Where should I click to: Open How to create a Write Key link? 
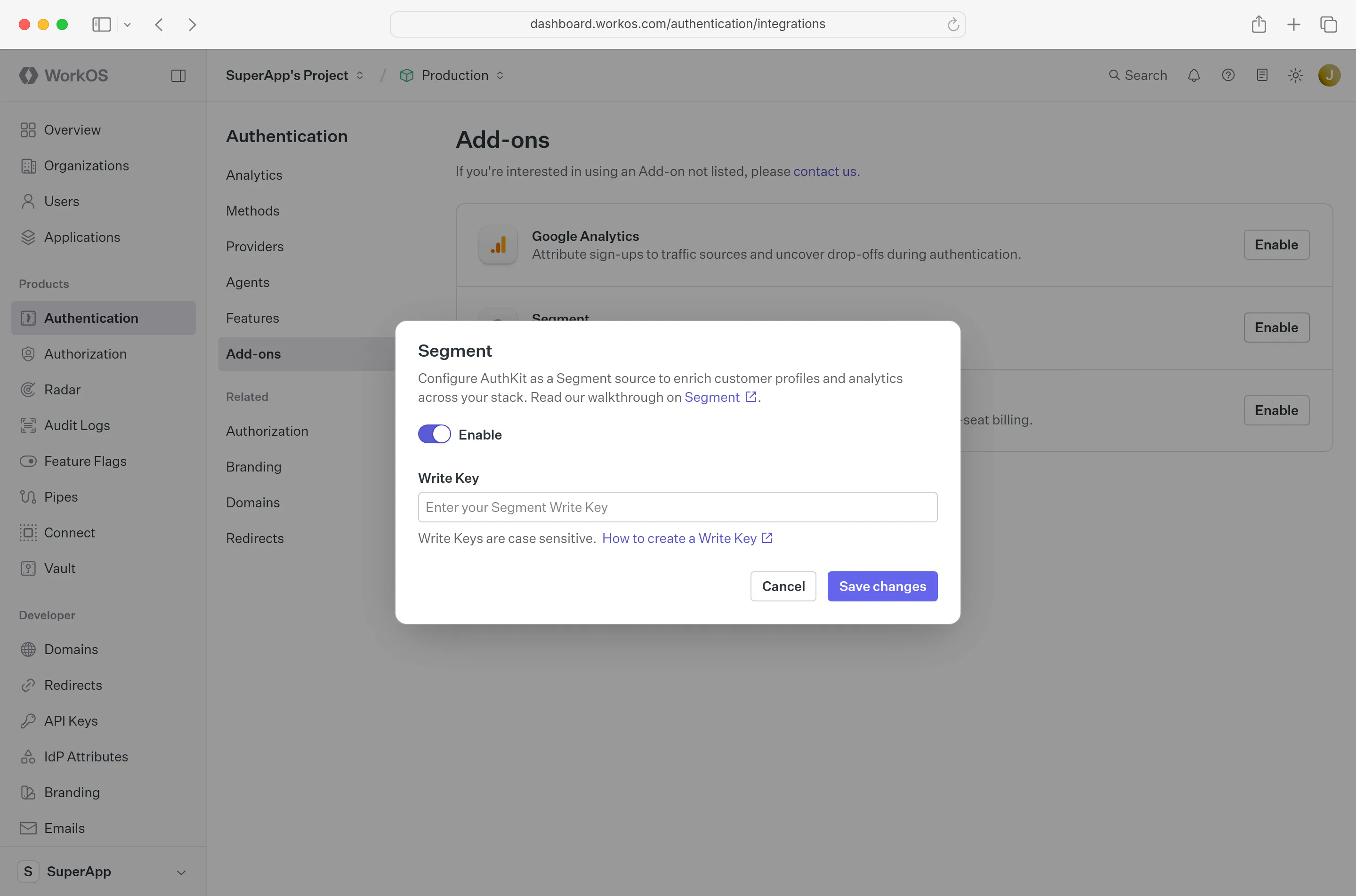[687, 538]
